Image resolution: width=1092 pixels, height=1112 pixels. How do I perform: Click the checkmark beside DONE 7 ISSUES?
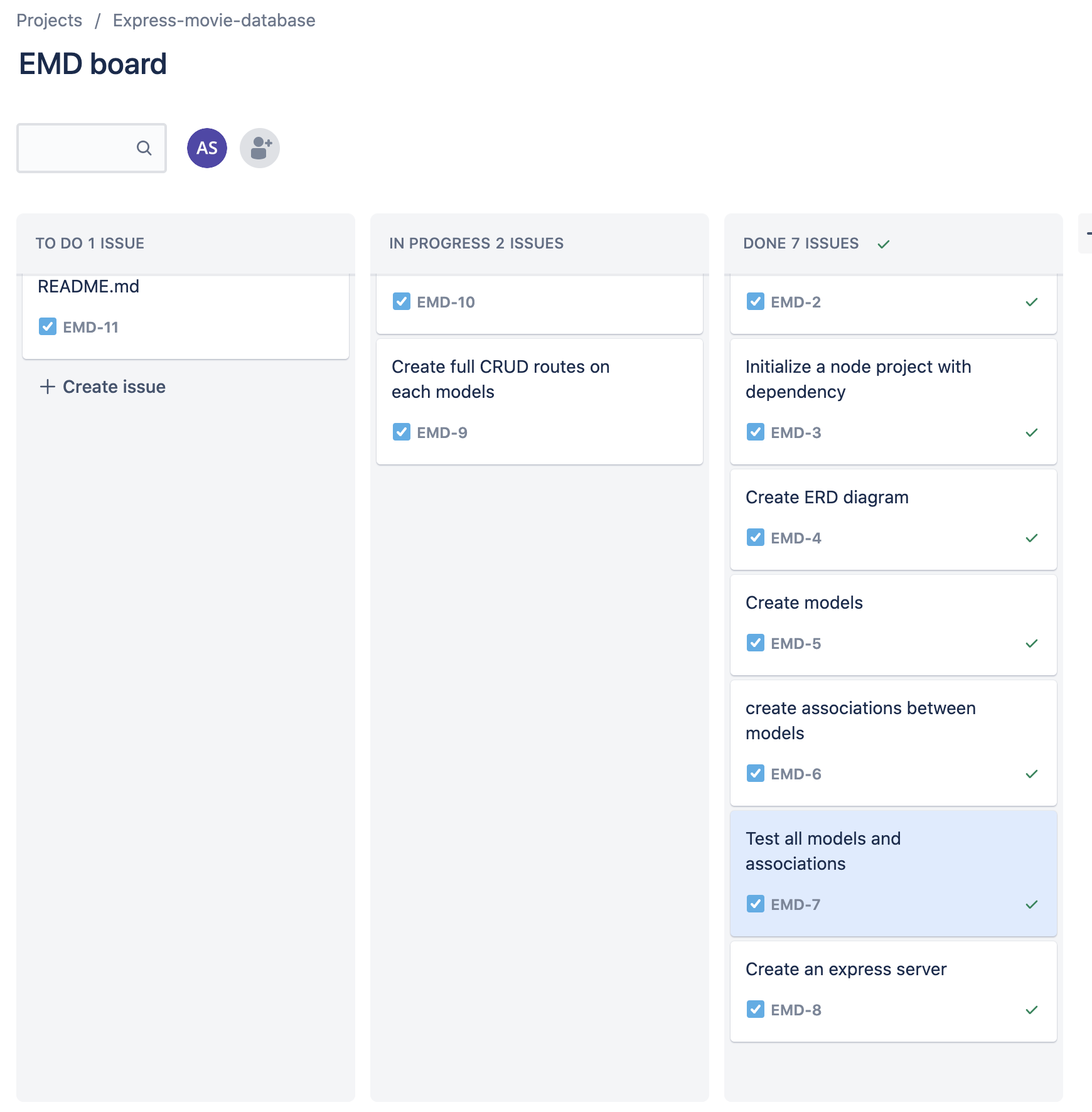(x=884, y=244)
